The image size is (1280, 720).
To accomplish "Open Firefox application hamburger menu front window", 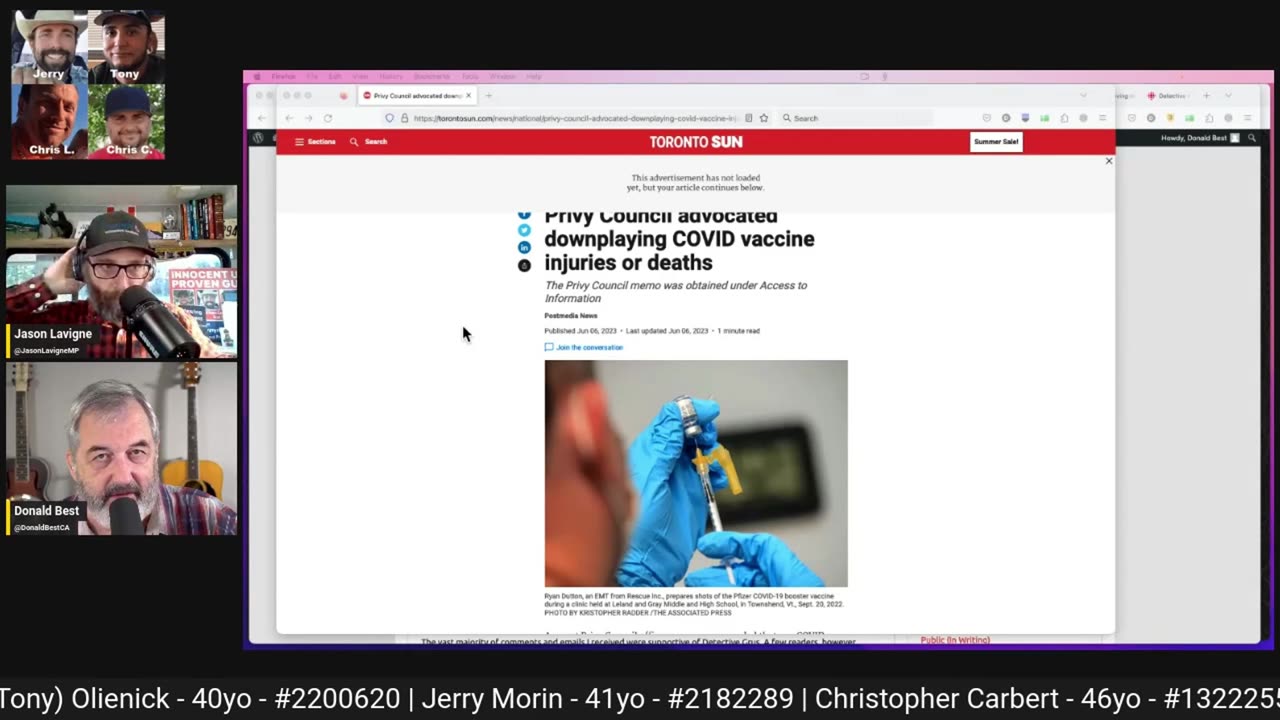I will [x=1102, y=118].
